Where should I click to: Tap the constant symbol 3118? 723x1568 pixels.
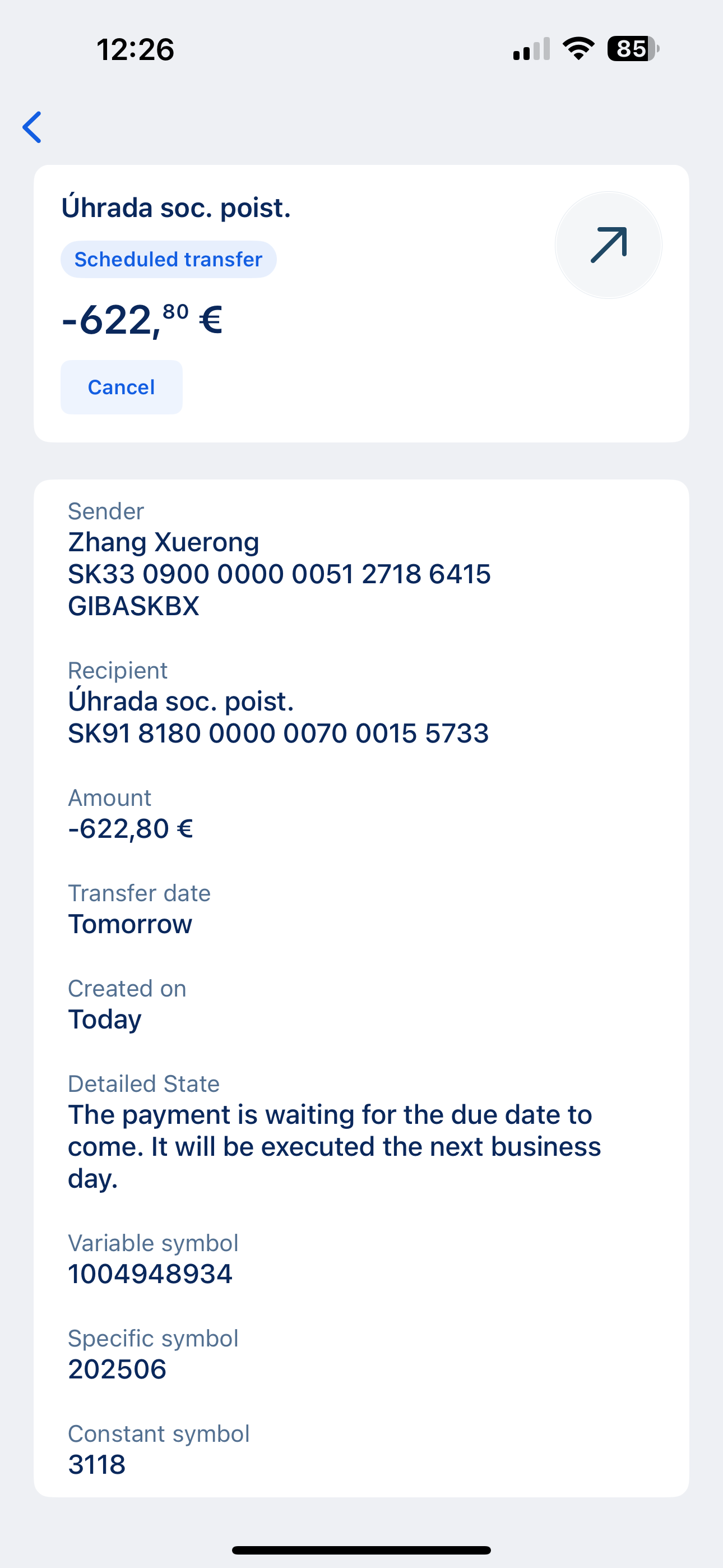pyautogui.click(x=97, y=1464)
